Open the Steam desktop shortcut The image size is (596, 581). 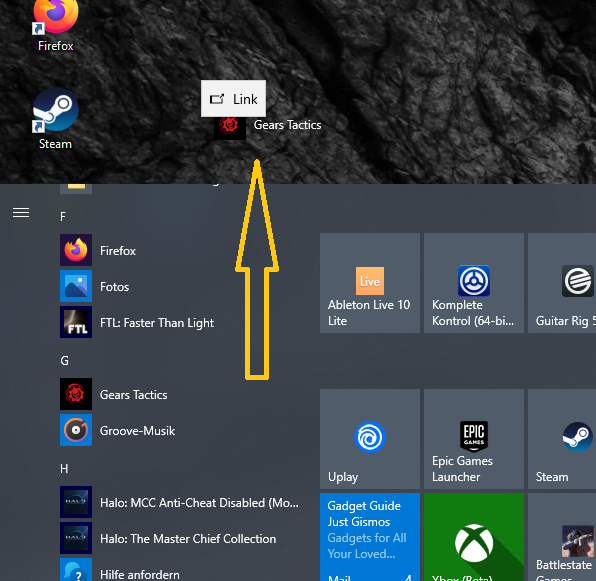[55, 119]
